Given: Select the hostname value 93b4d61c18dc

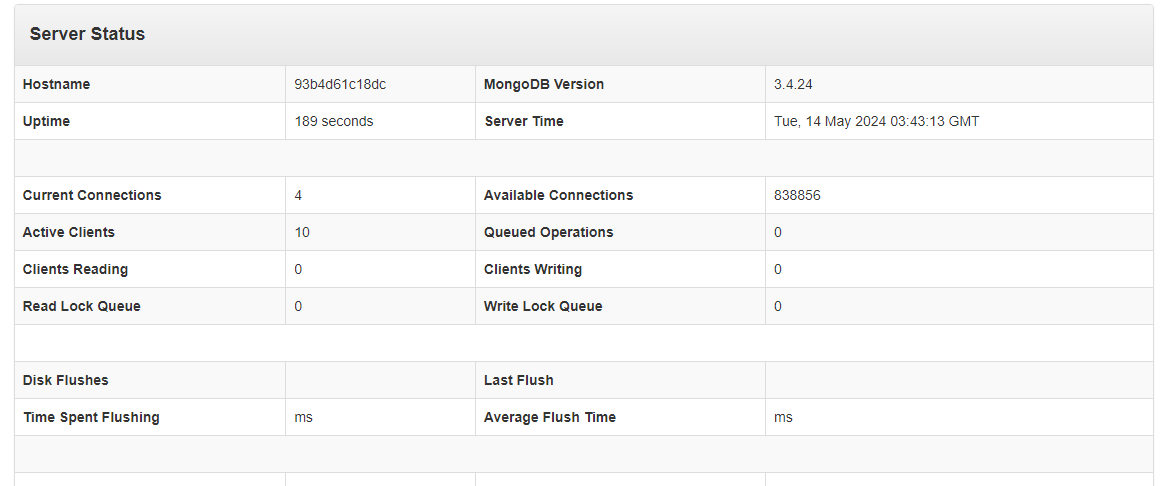Looking at the screenshot, I should [340, 85].
